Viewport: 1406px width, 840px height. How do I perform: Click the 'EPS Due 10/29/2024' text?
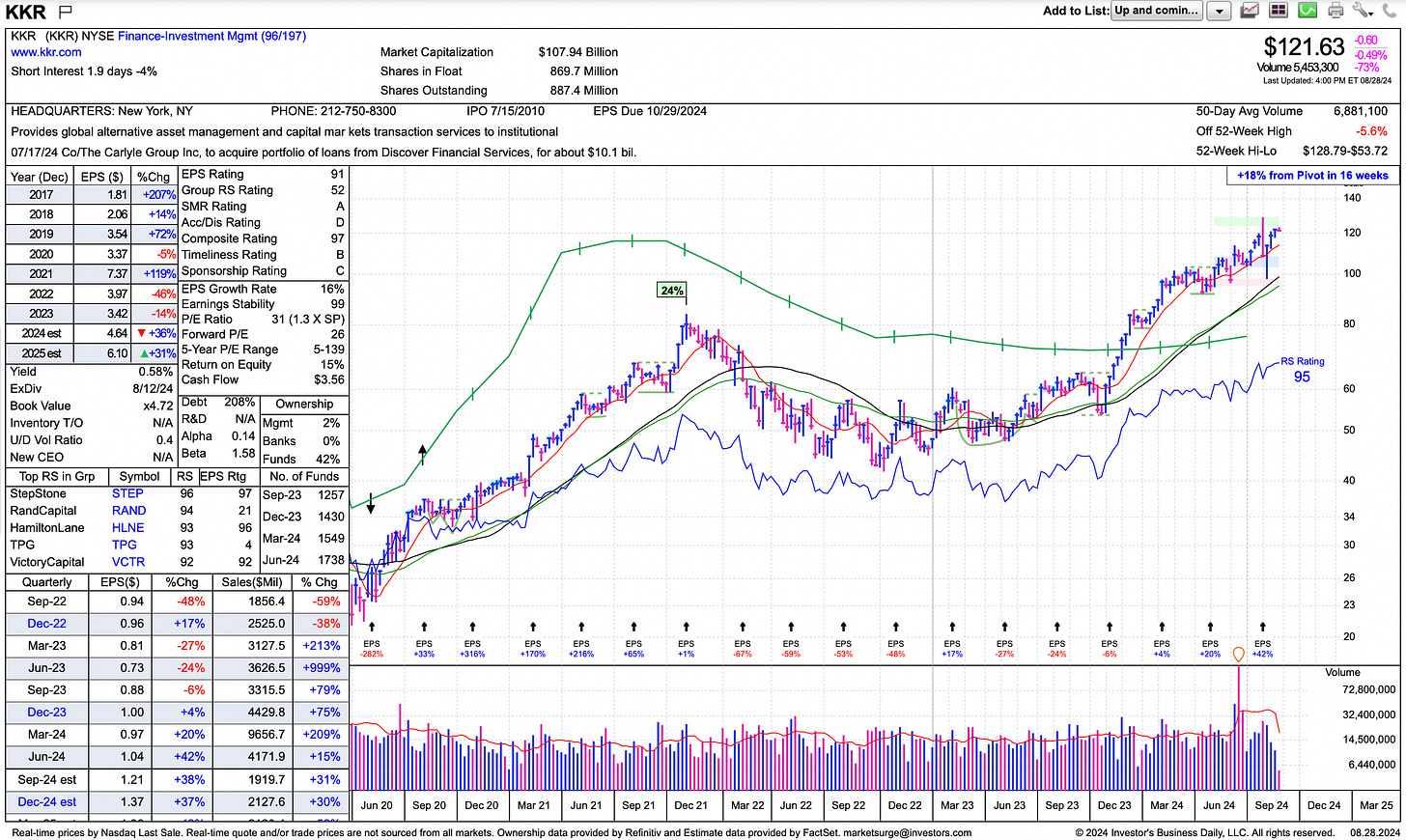[x=650, y=111]
